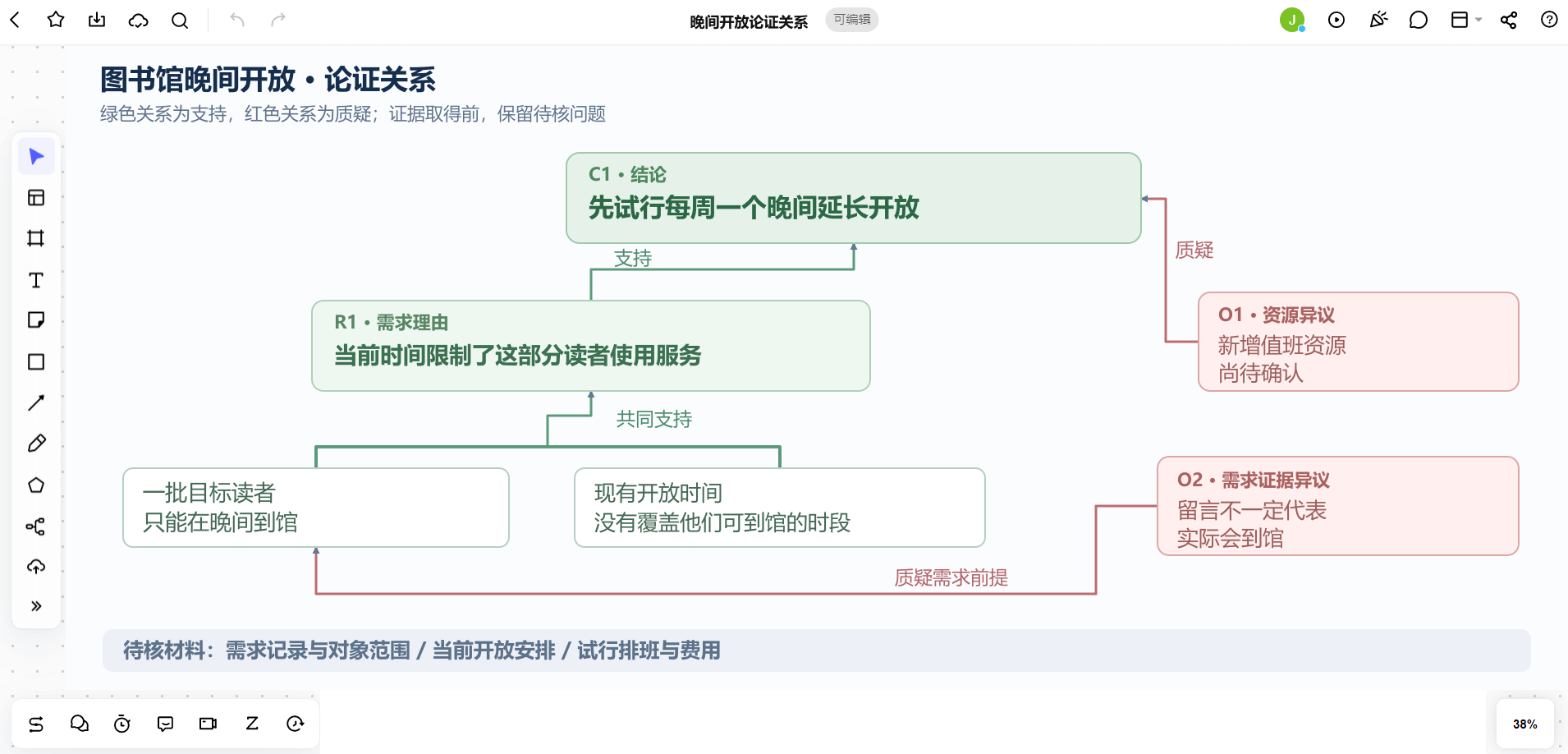The width and height of the screenshot is (1568, 754).
Task: Open the comment note bottom icon
Action: [165, 724]
